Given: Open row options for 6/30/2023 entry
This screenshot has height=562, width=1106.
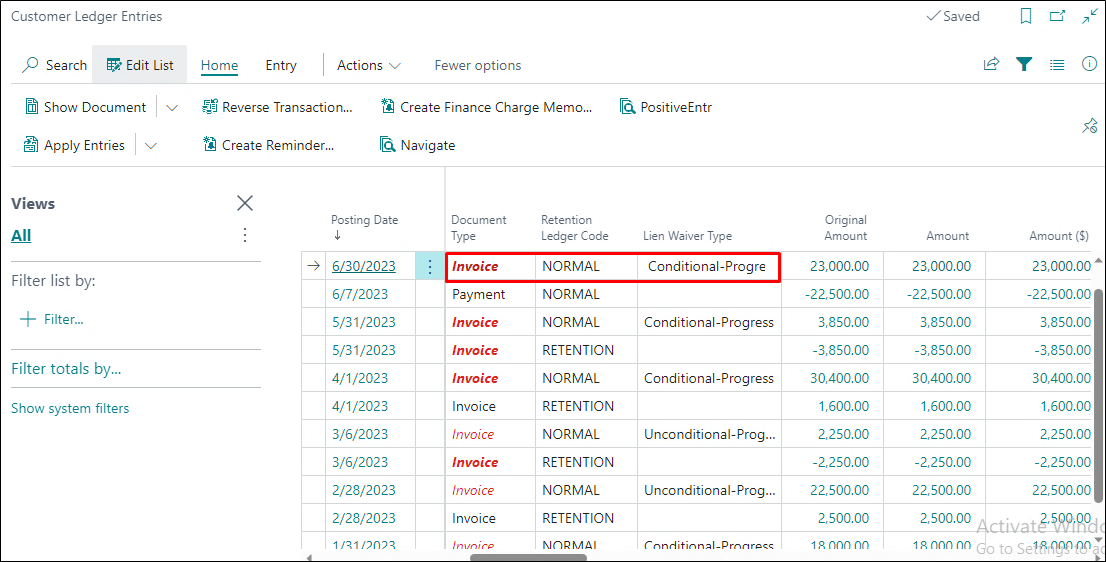Looking at the screenshot, I should pos(430,267).
